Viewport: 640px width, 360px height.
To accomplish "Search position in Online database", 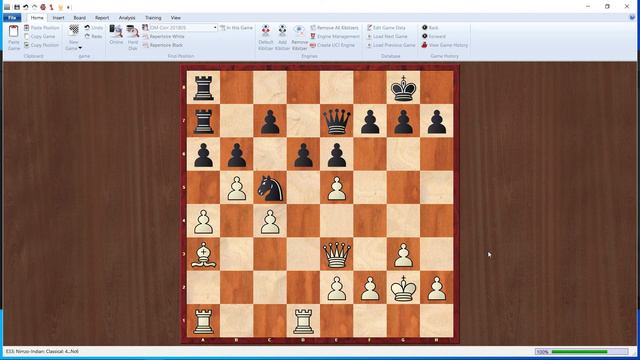I will 116,34.
